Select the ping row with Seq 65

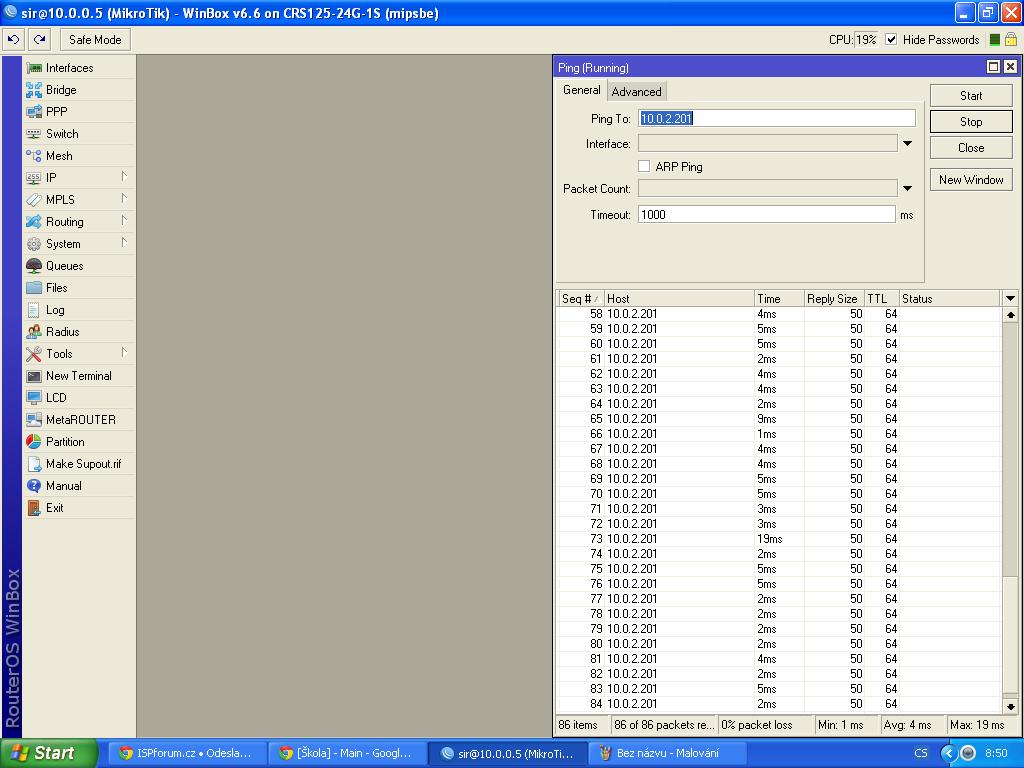(779, 419)
